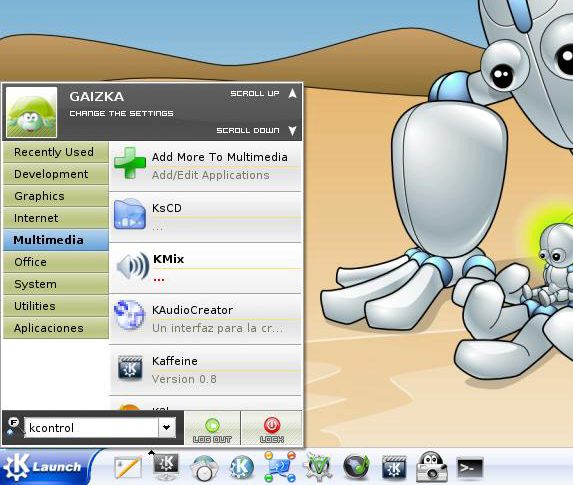
Task: Open the pencil note icon in the panel
Action: click(x=128, y=467)
